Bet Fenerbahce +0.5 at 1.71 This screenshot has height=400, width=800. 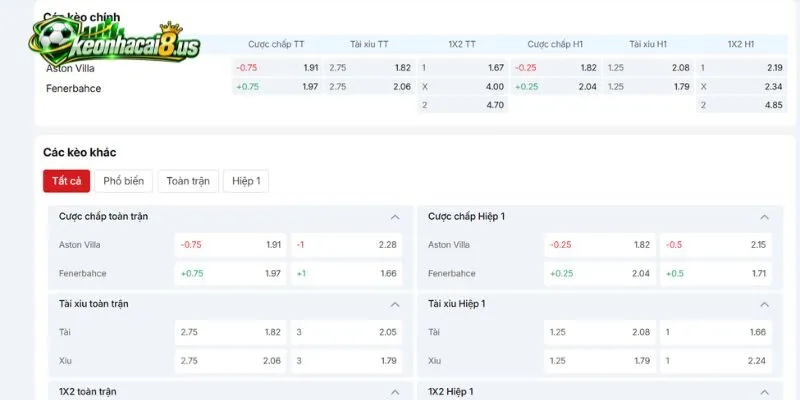tap(716, 273)
